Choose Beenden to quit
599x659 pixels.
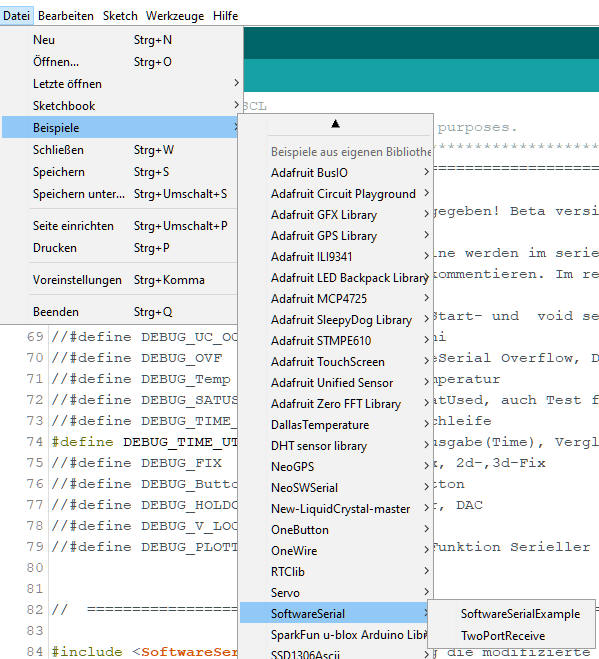(120, 312)
